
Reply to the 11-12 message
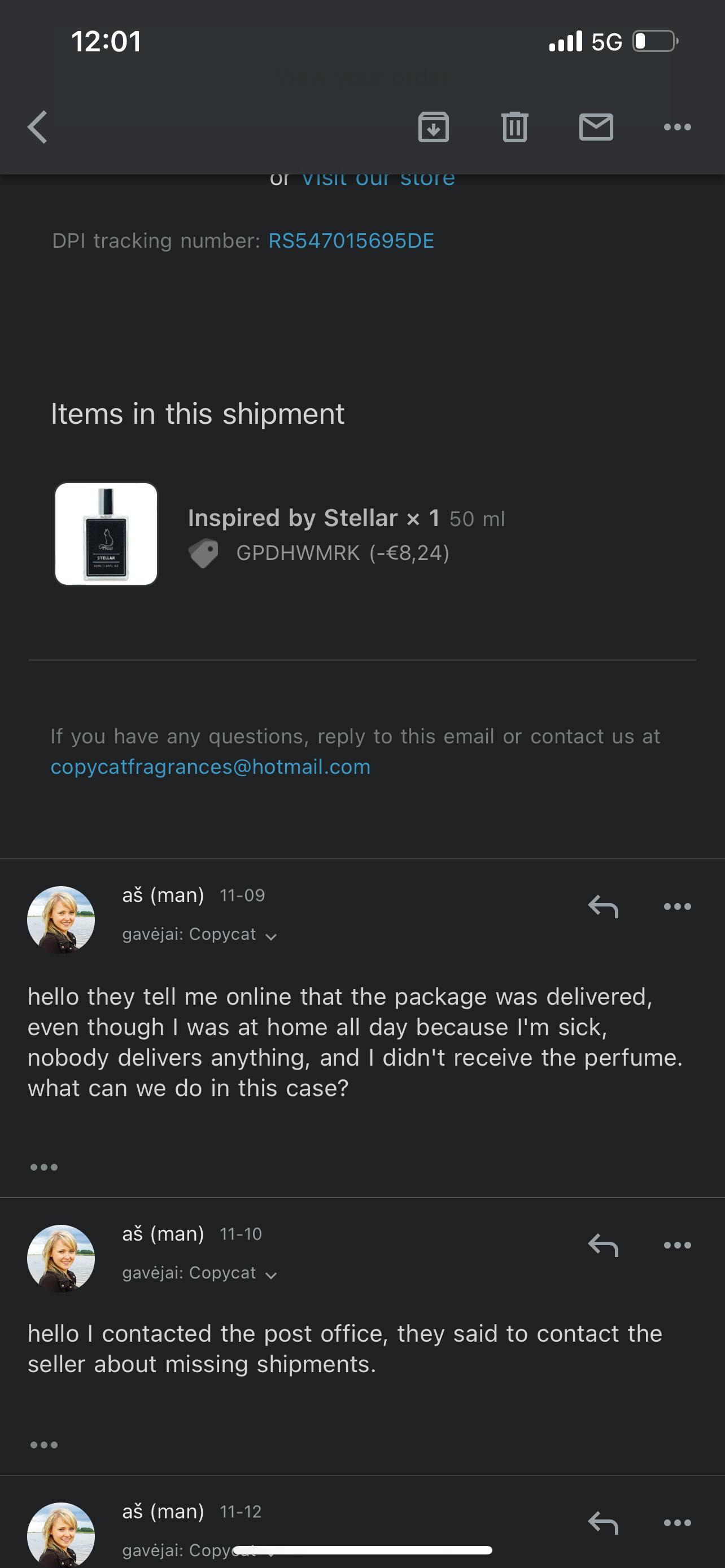click(x=602, y=1522)
